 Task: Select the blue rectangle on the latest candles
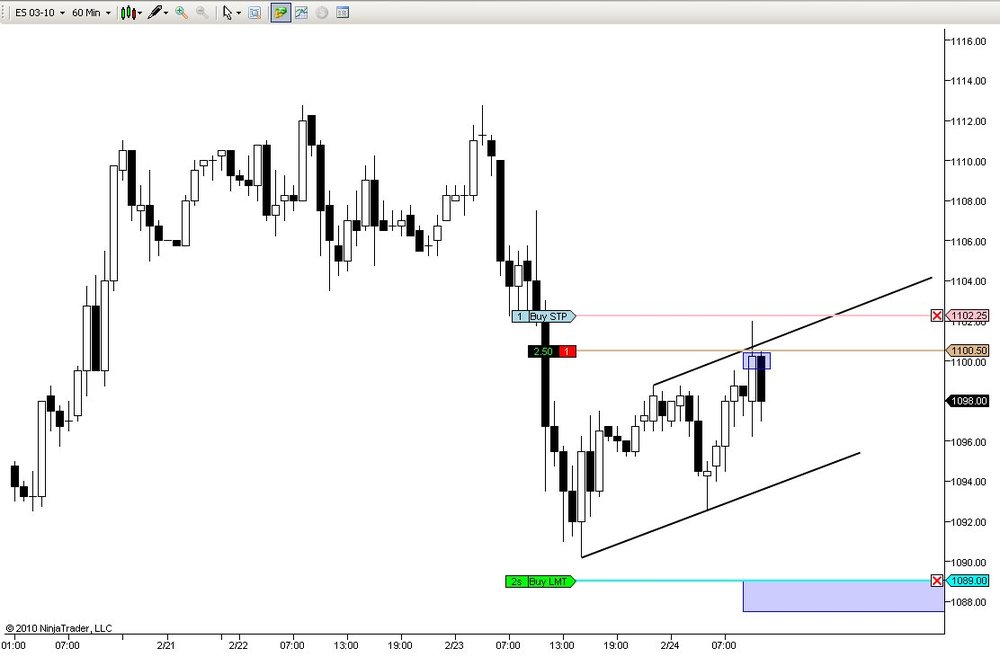756,361
